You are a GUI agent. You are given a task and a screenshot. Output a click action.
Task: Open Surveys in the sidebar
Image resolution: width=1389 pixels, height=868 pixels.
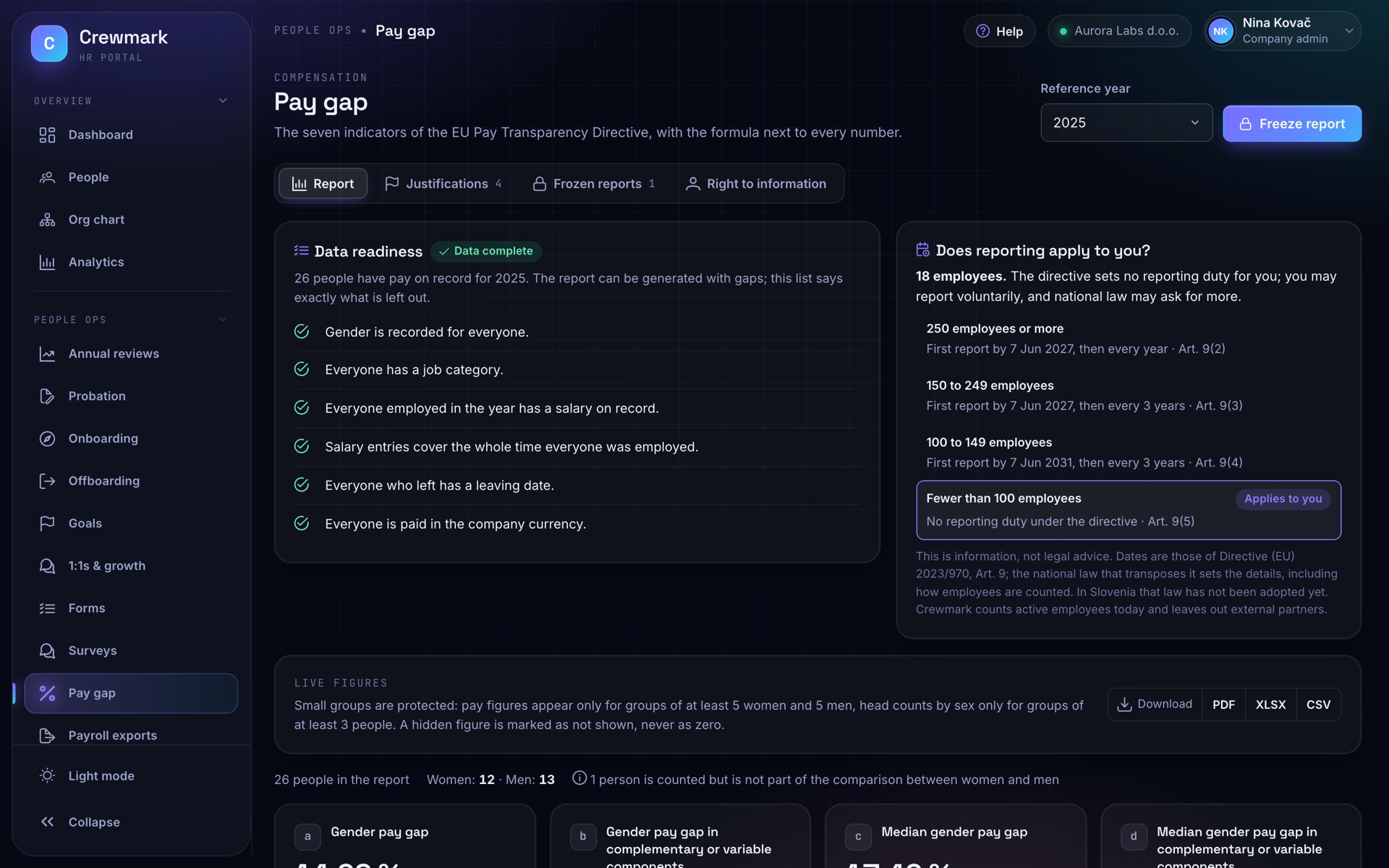tap(131, 651)
